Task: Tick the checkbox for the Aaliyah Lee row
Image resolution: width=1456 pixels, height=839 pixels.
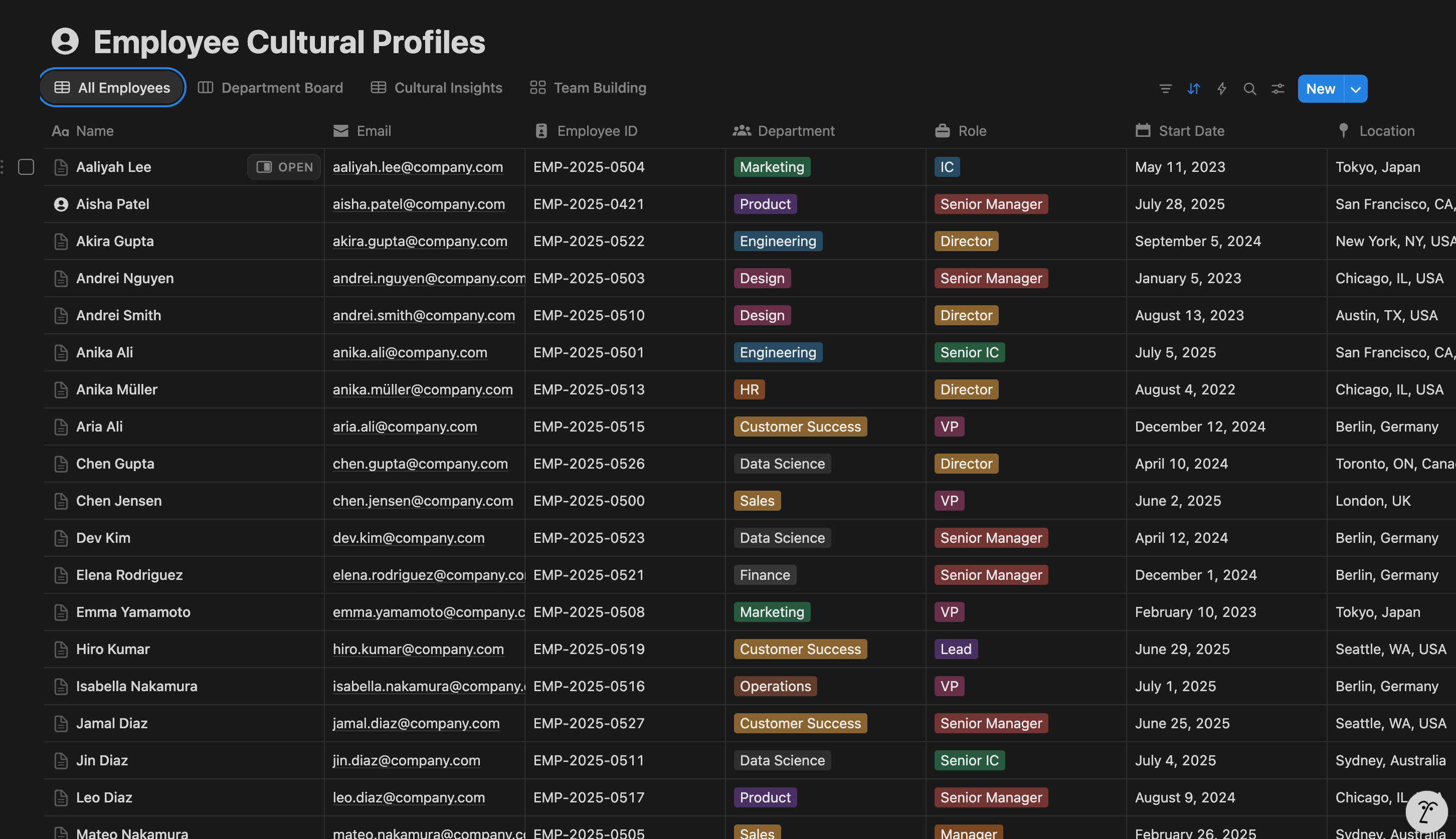Action: pyautogui.click(x=26, y=167)
